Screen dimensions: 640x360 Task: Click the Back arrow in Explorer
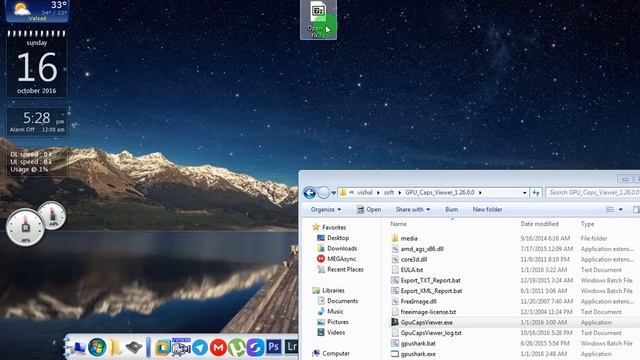309,193
